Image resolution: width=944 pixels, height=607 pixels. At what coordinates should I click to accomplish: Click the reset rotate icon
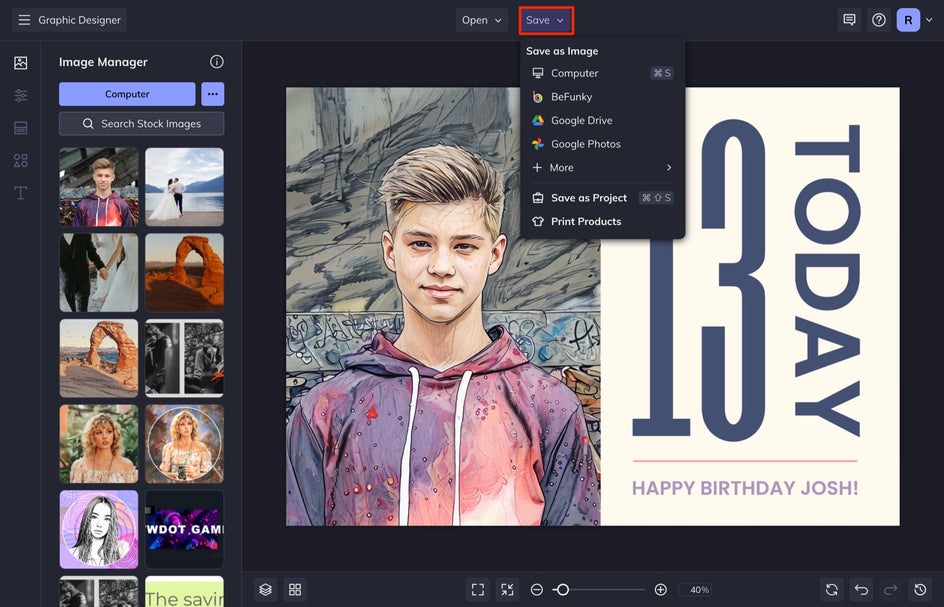point(831,590)
